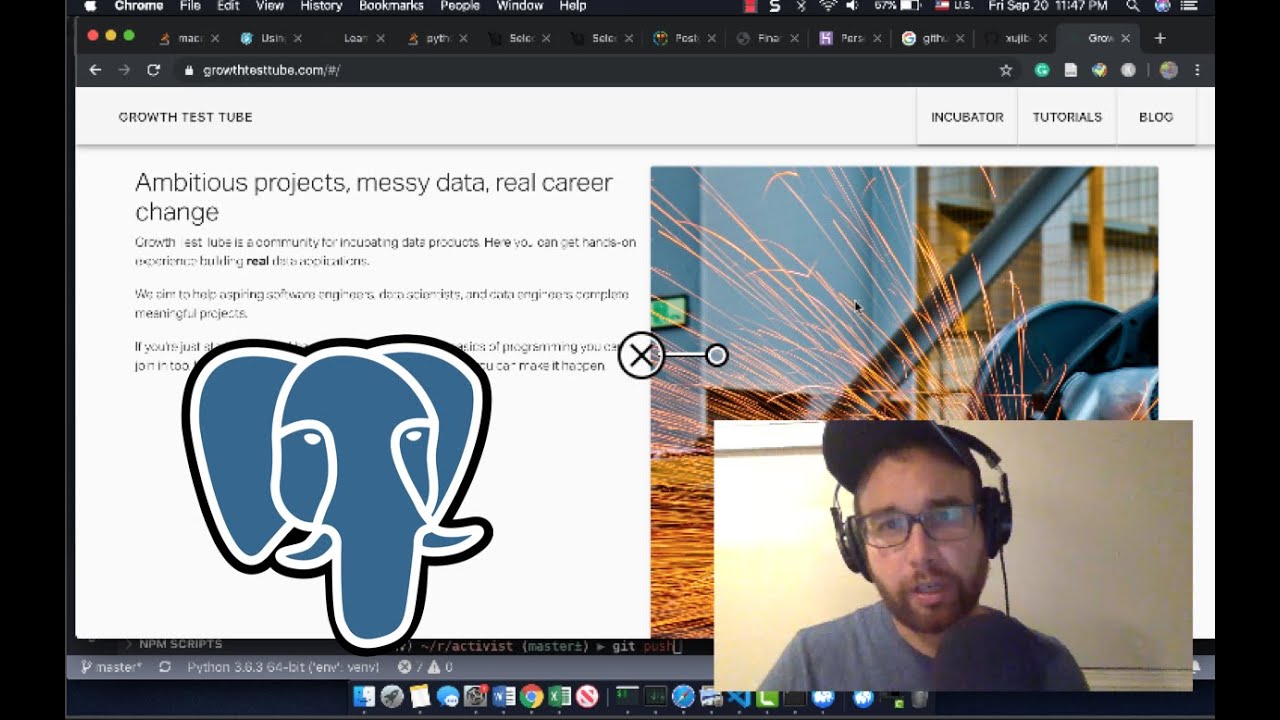
Task: Open Messages from the Dock
Action: tap(448, 697)
